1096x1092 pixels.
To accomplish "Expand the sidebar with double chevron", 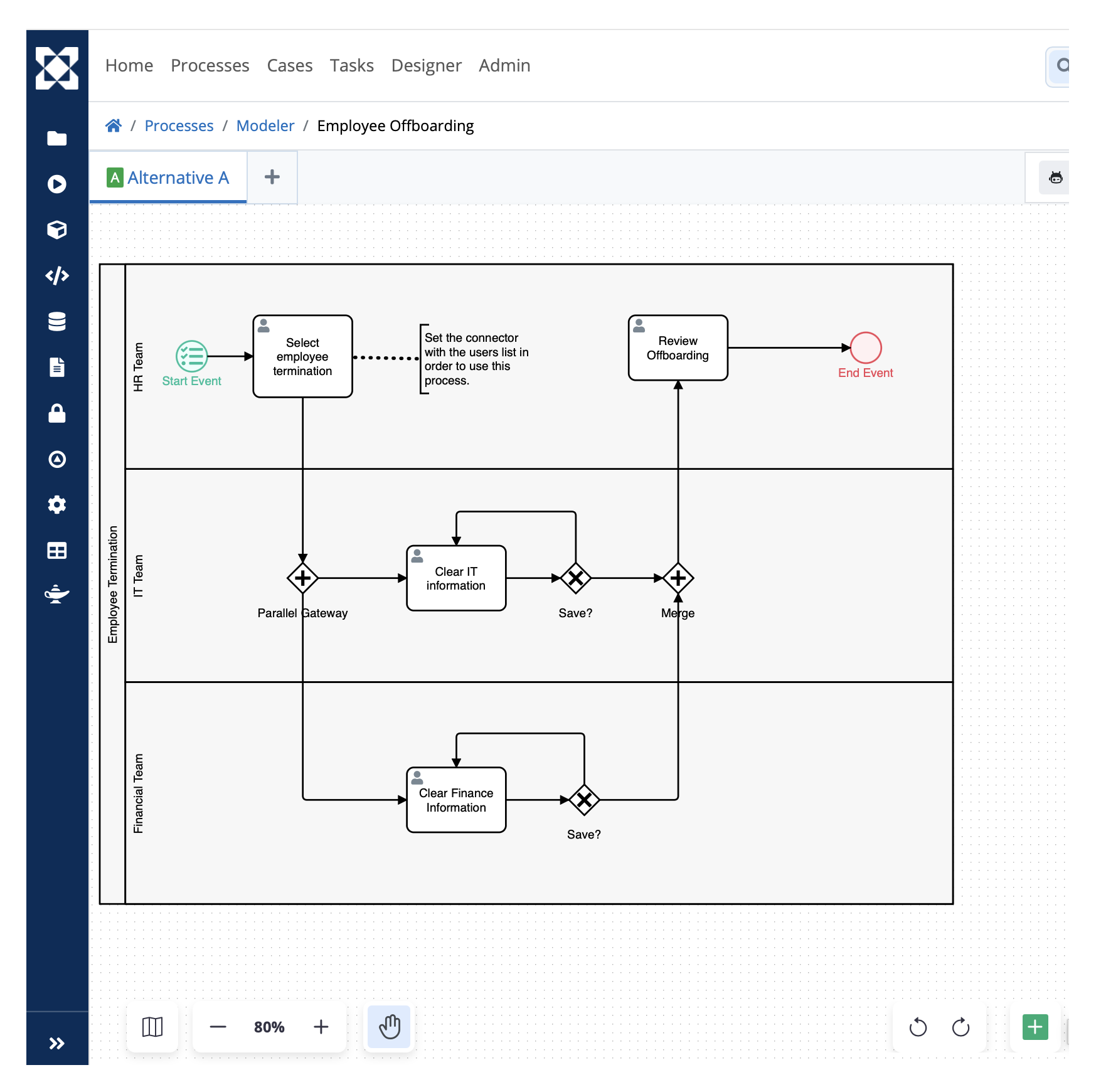I will pyautogui.click(x=57, y=1043).
